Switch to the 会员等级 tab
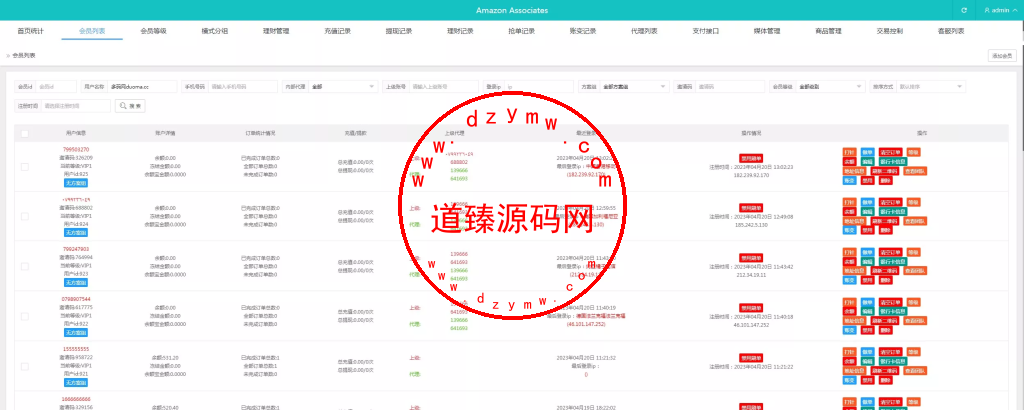The width and height of the screenshot is (1024, 410). (x=153, y=31)
